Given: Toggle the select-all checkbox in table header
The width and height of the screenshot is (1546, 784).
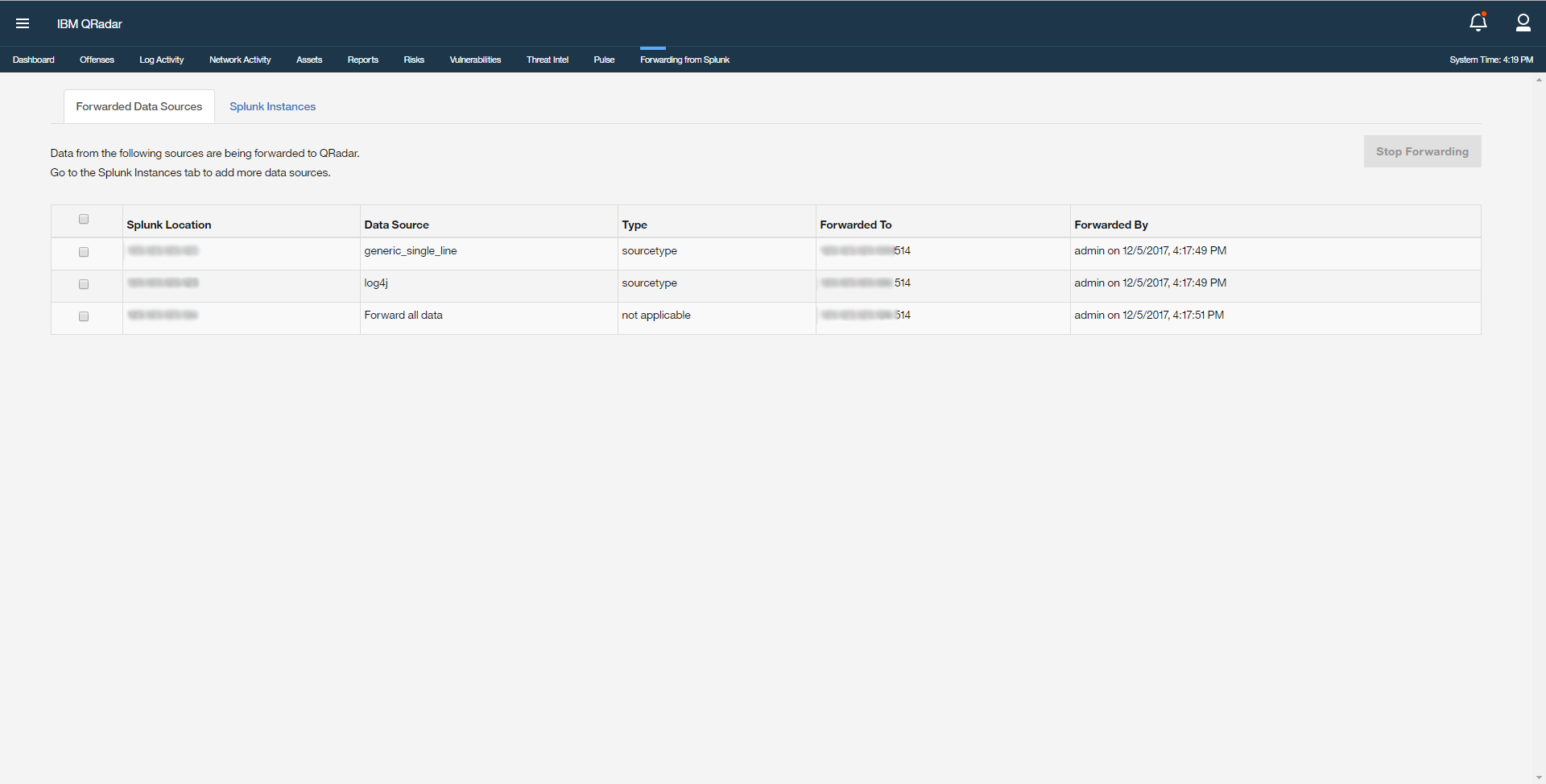Looking at the screenshot, I should point(84,219).
